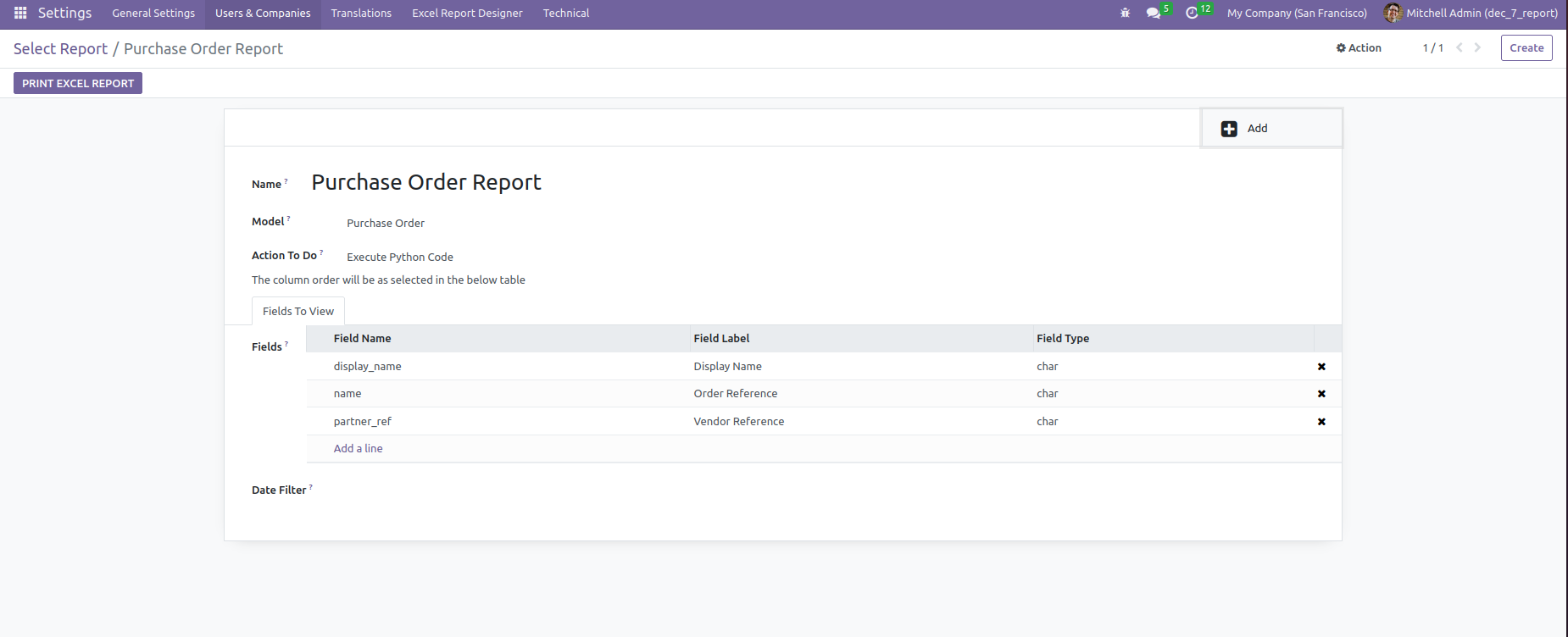Screen dimensions: 1568x637
Task: Click the Create button
Action: pyautogui.click(x=1526, y=48)
